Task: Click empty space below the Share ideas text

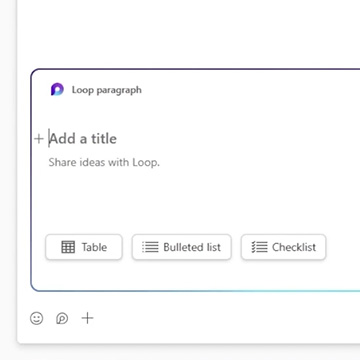Action: 200,200
